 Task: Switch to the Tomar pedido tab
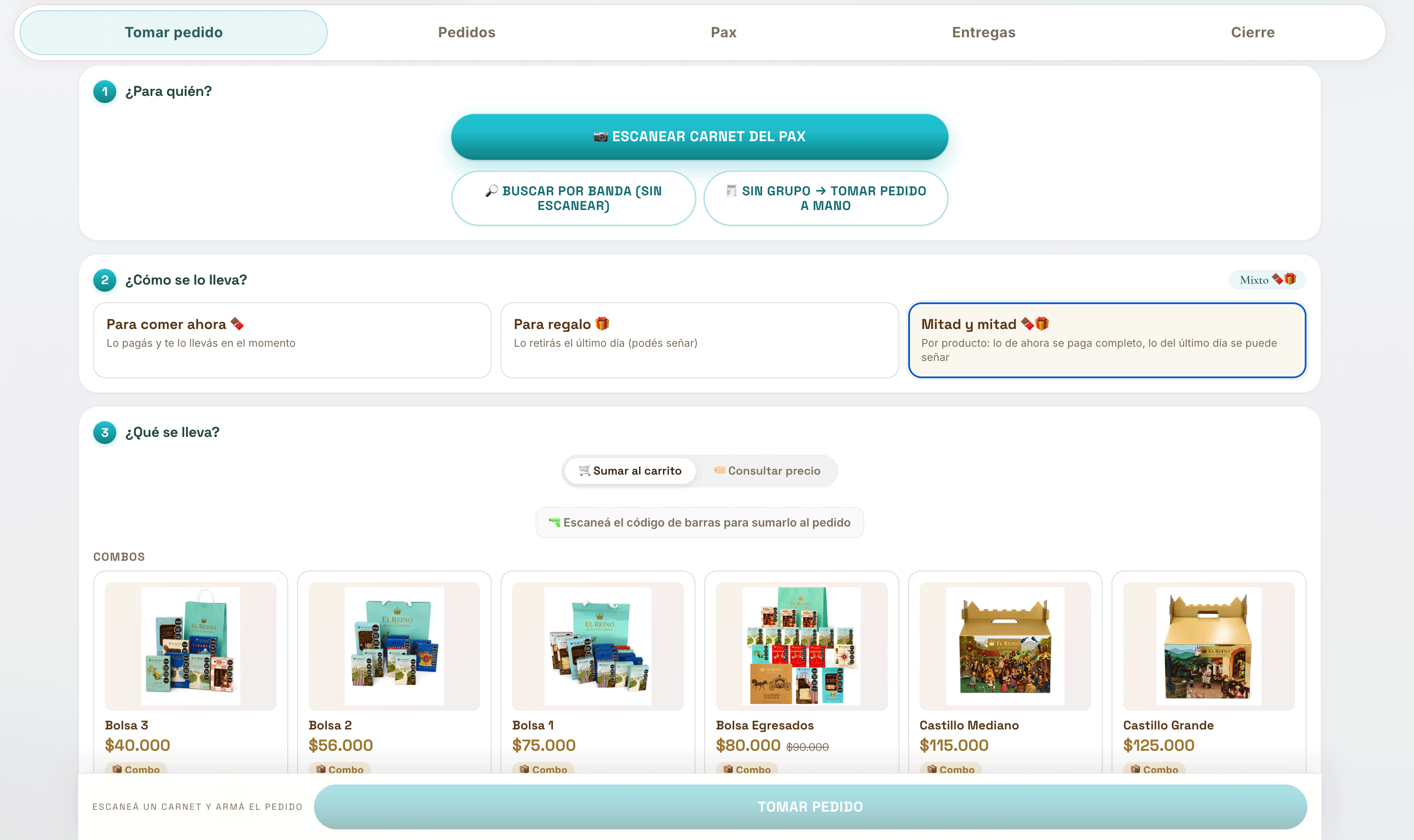[x=173, y=32]
